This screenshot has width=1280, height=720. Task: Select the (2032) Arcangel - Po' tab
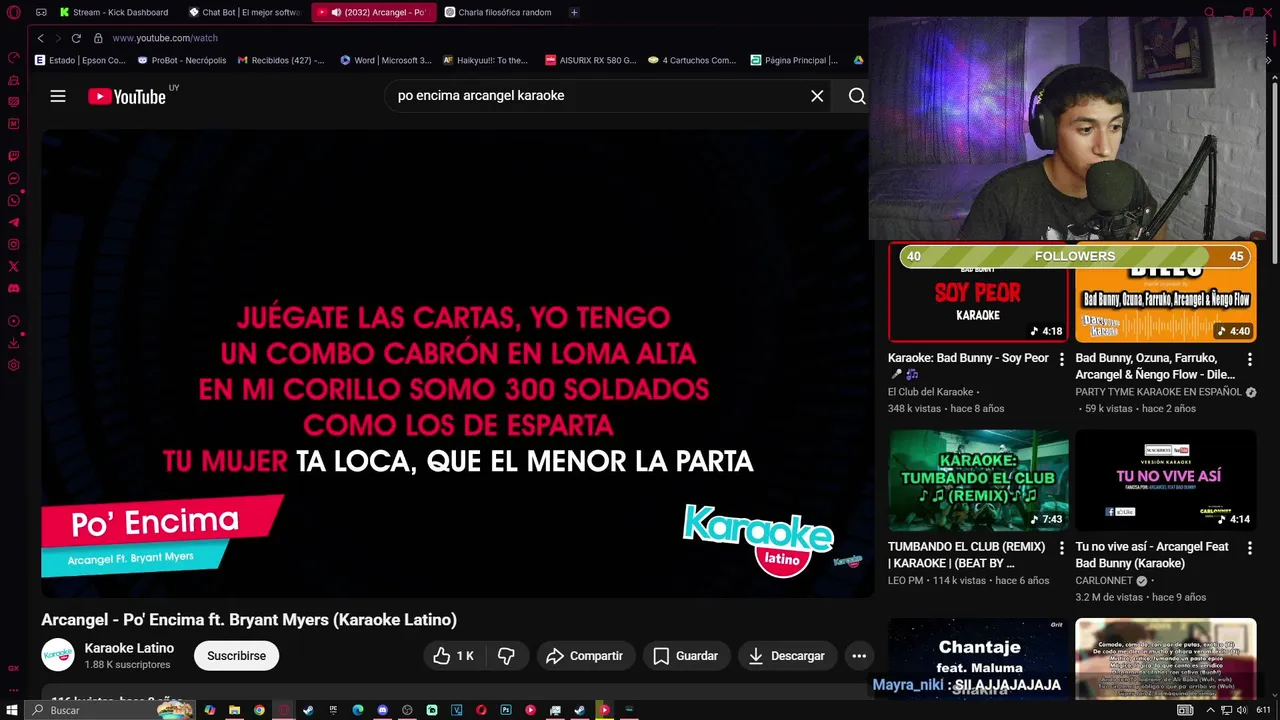tap(374, 13)
